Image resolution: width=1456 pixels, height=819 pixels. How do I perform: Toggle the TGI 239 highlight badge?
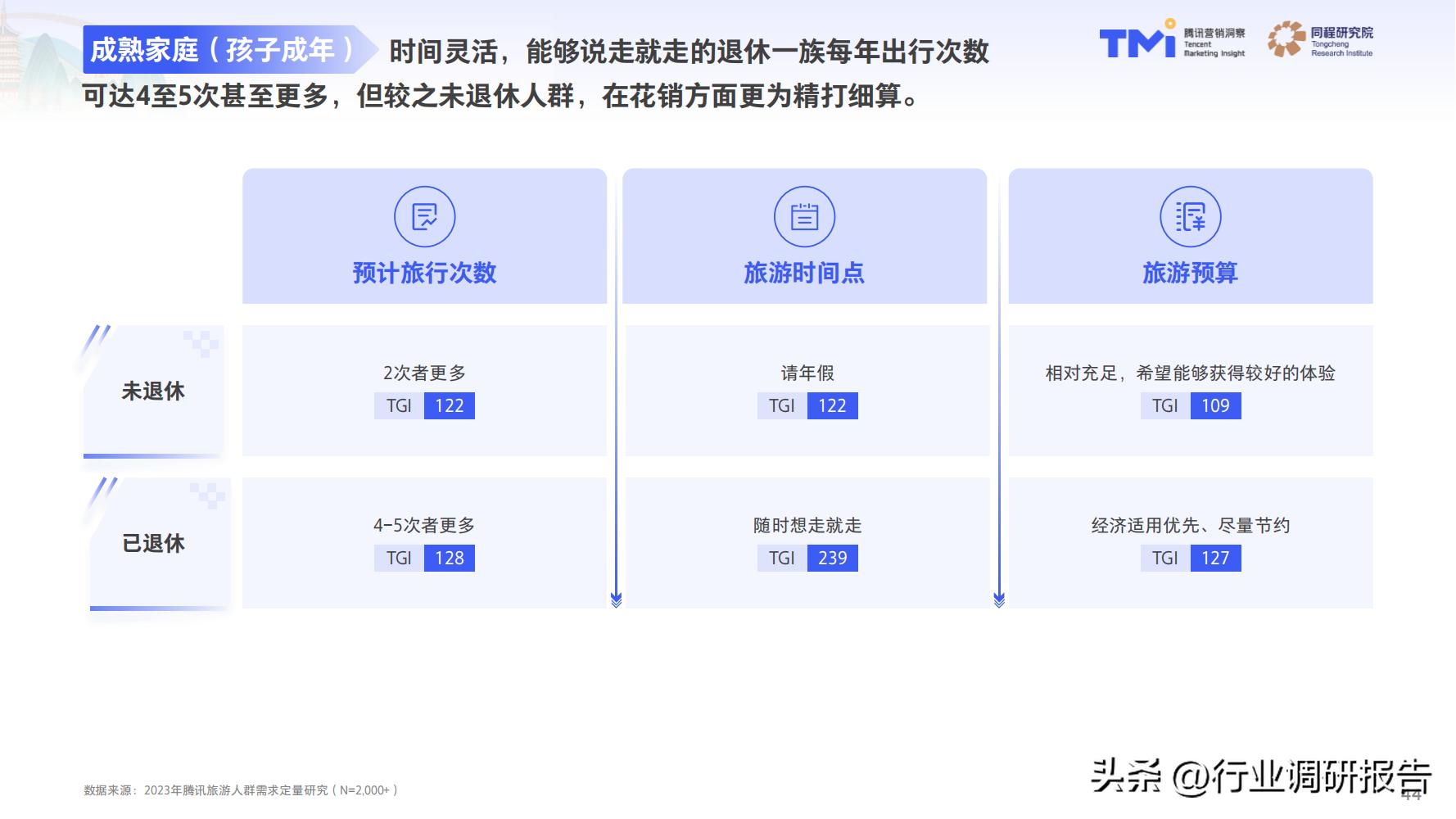pos(831,558)
